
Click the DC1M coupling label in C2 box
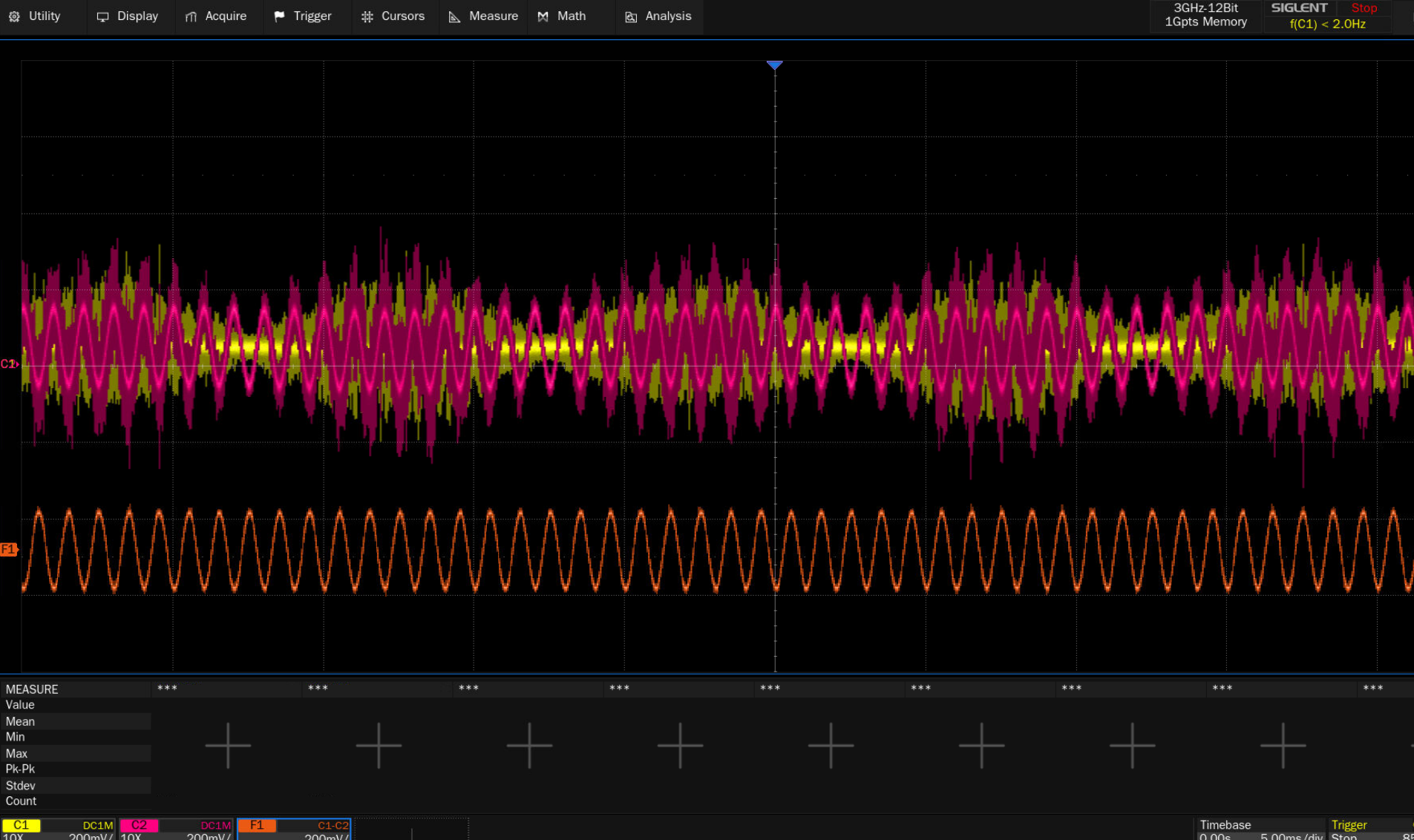(215, 825)
